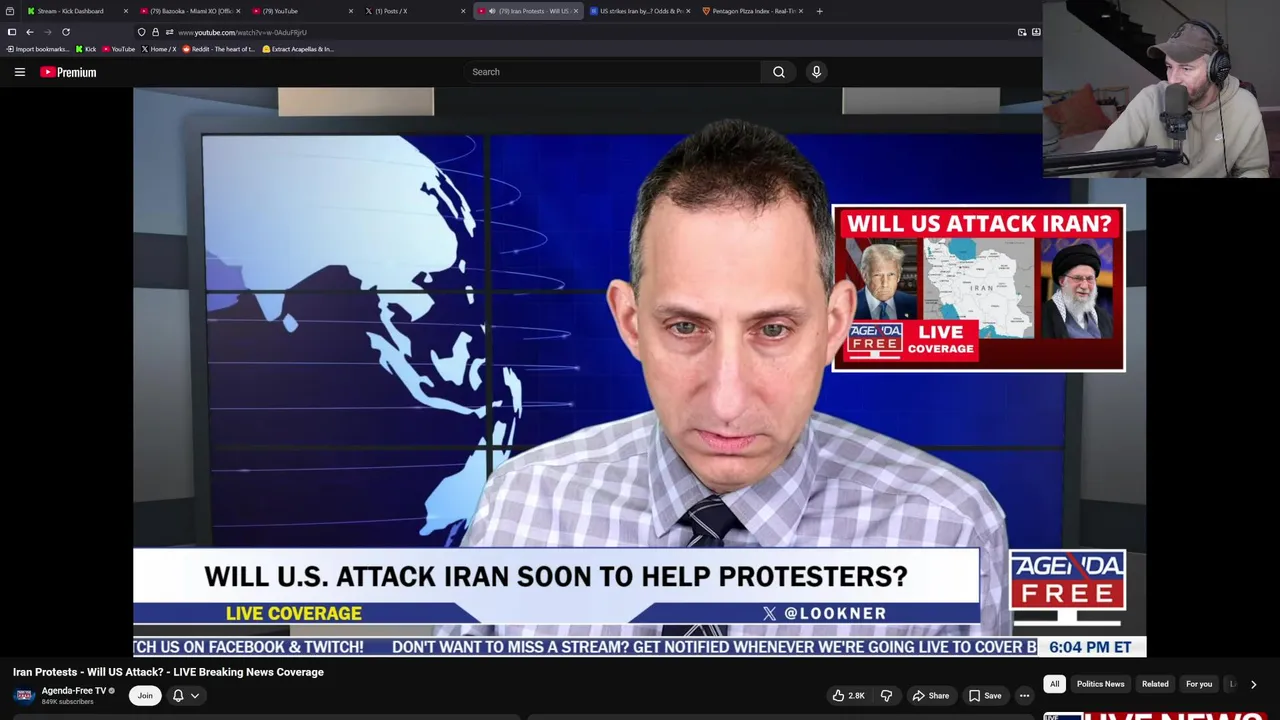The width and height of the screenshot is (1280, 720).
Task: Start voice search with microphone icon
Action: (816, 72)
